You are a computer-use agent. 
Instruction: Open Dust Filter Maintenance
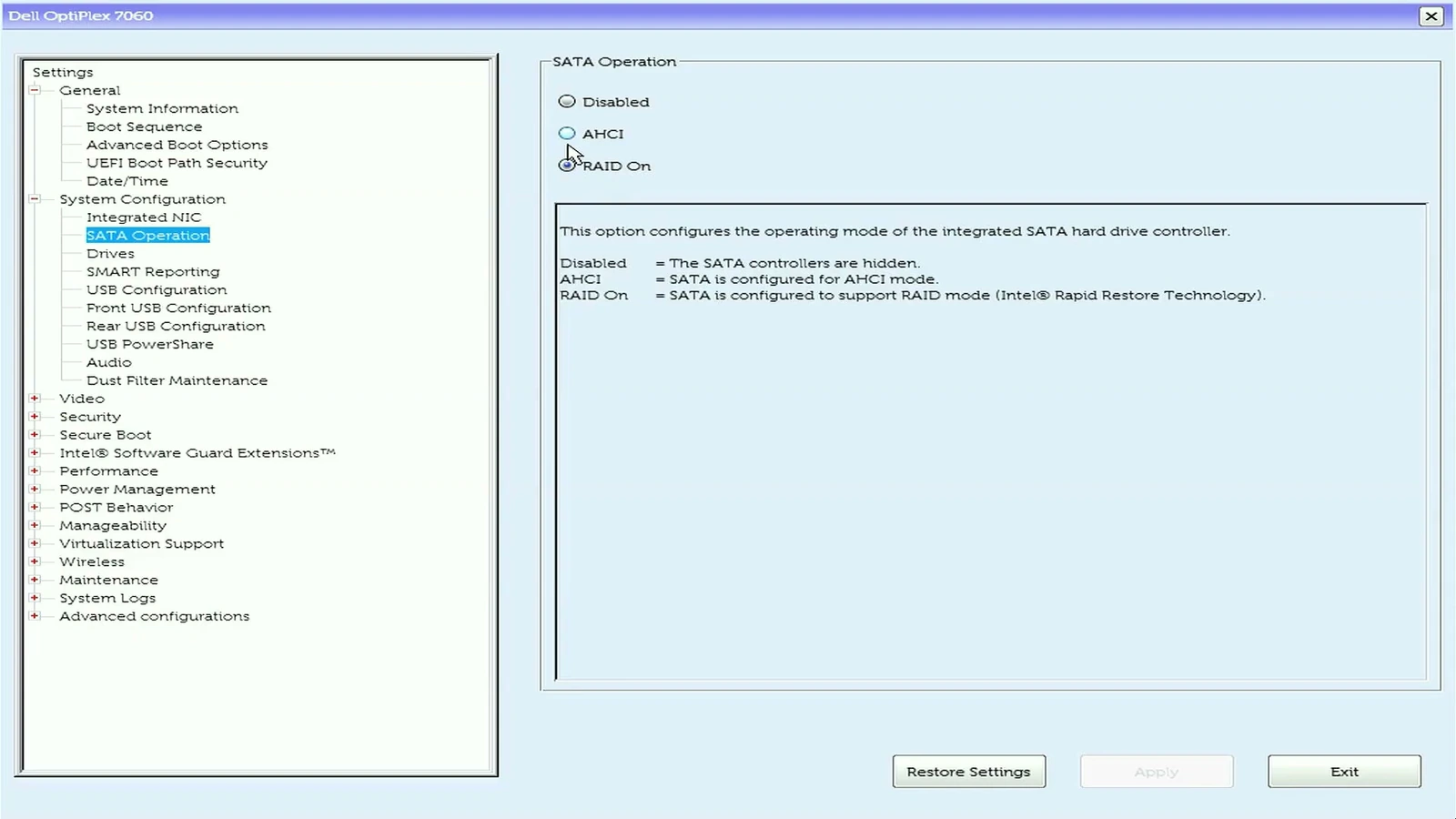click(177, 381)
